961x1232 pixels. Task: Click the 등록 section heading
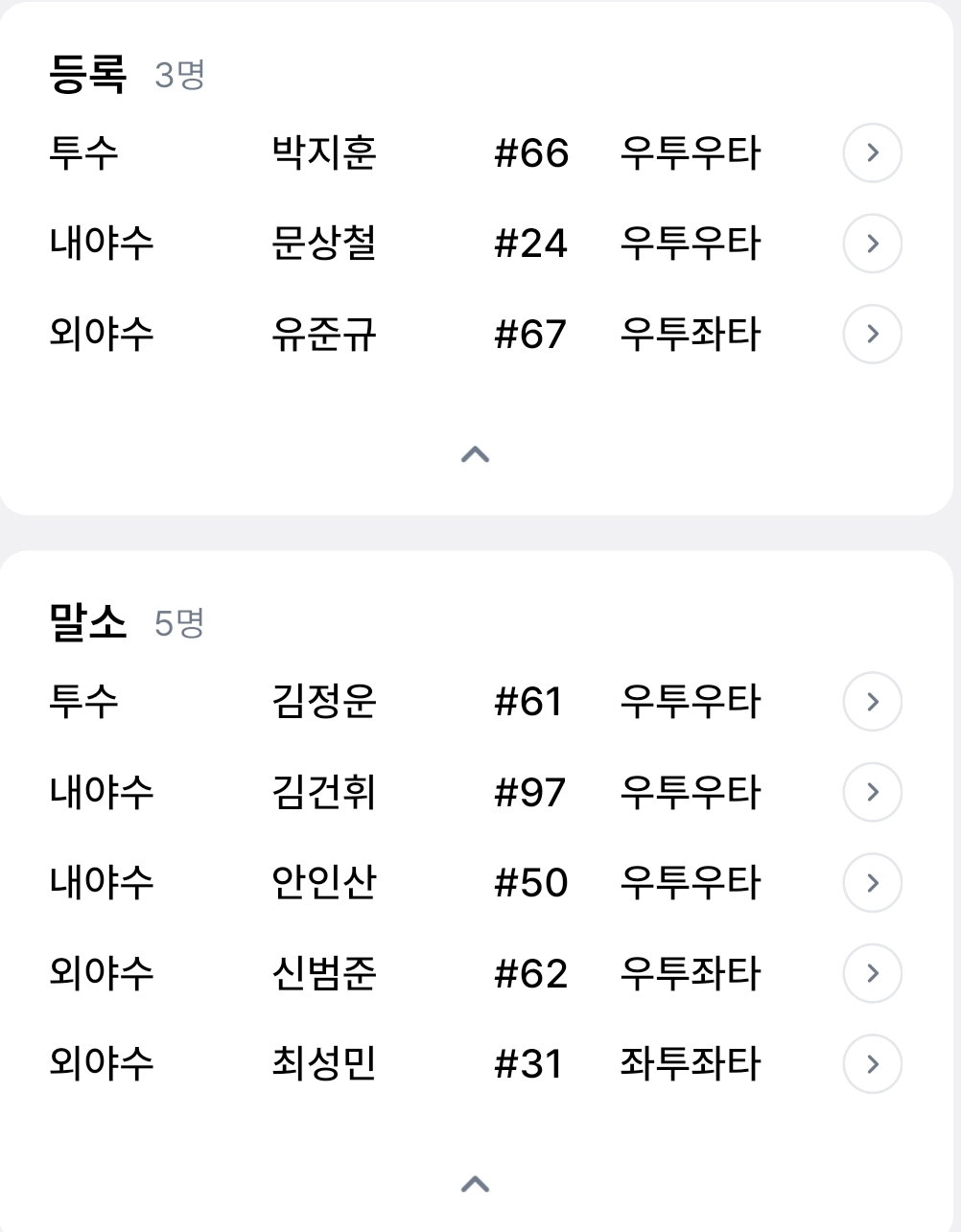(87, 74)
